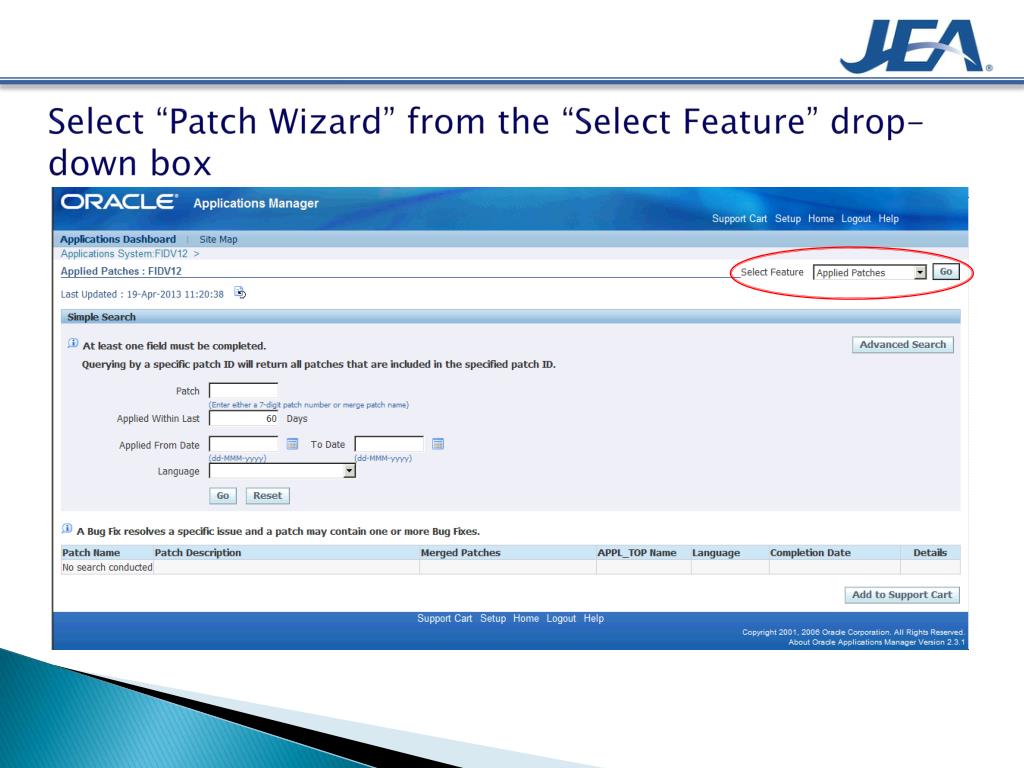This screenshot has height=768, width=1024.
Task: Open Help in top header
Action: pos(888,219)
